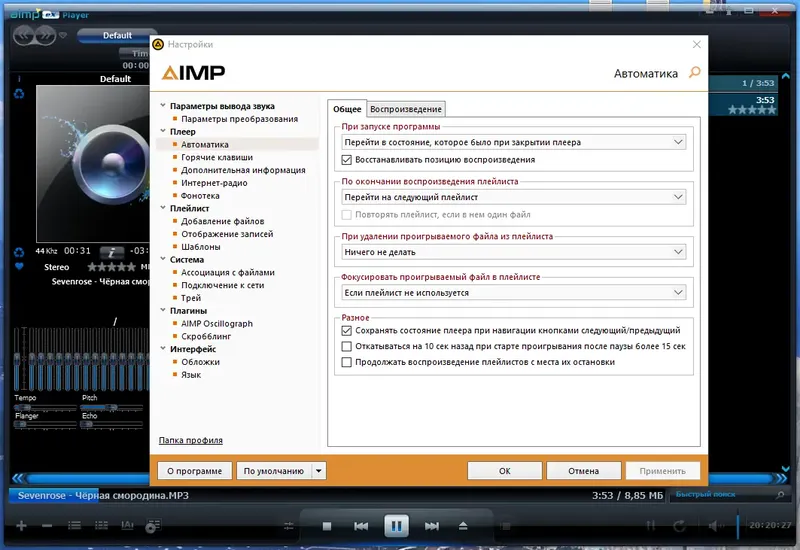800x550 pixels.
Task: Skip to the next track
Action: [x=432, y=526]
